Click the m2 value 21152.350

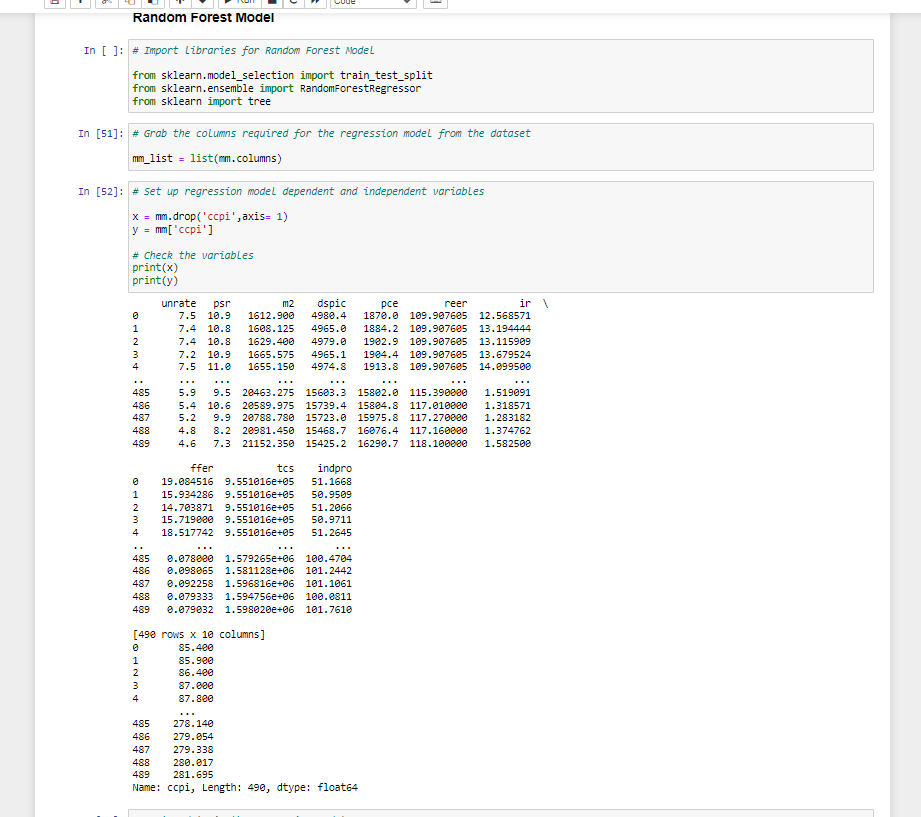(268, 444)
